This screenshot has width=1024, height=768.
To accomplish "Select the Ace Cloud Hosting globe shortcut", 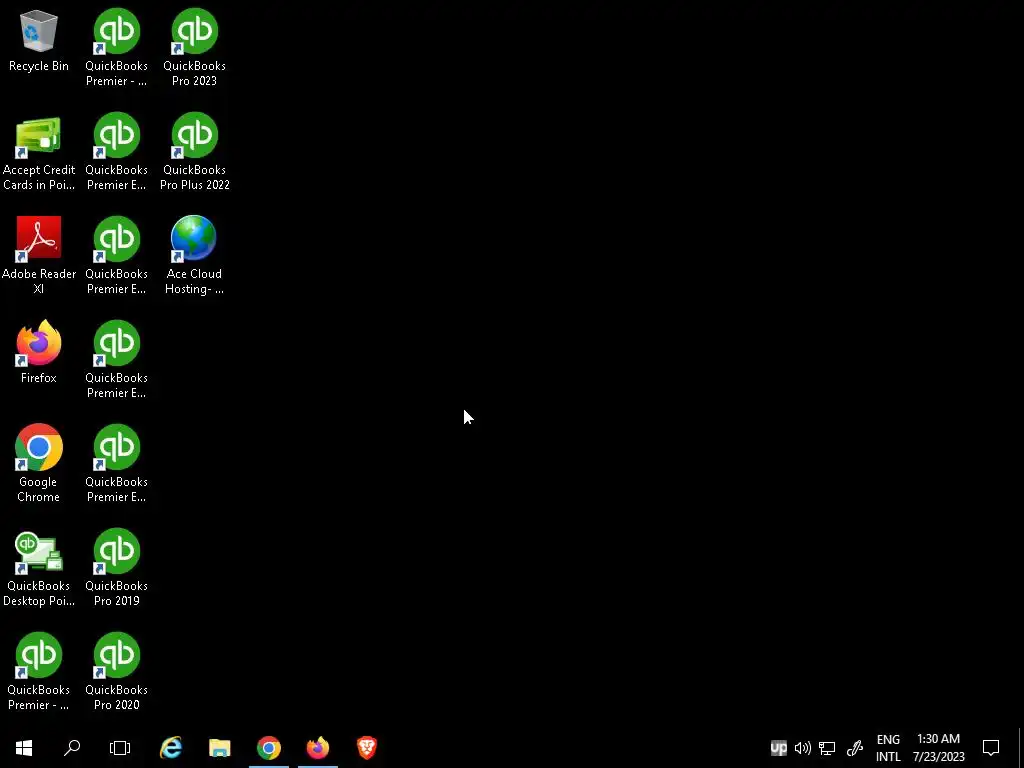I will click(x=195, y=255).
